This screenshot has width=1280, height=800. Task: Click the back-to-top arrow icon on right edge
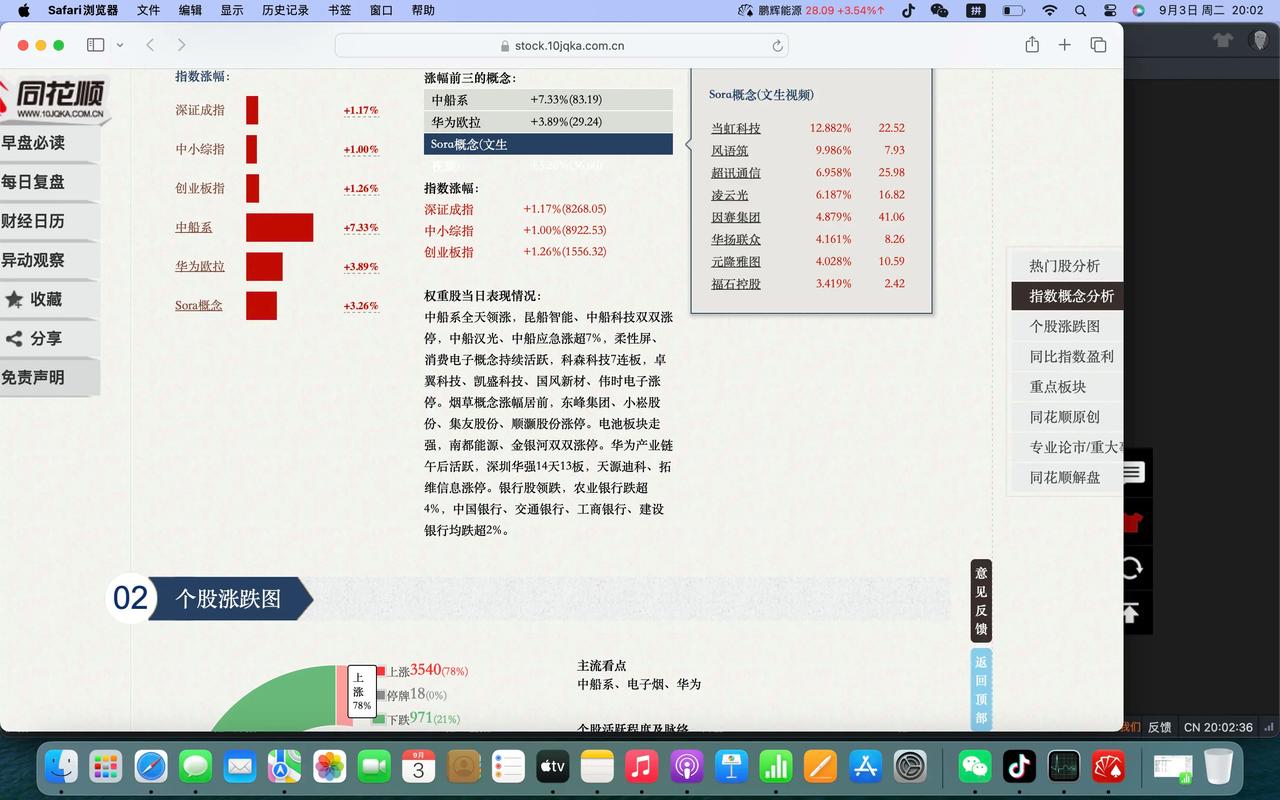[1131, 614]
